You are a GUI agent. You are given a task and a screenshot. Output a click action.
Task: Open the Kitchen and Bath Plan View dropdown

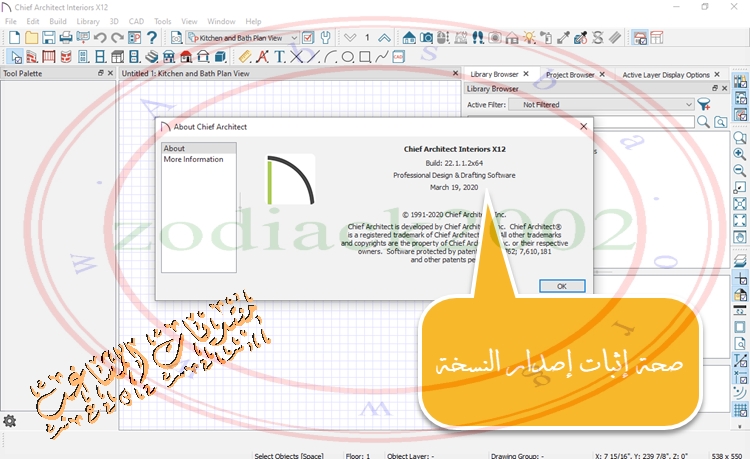(x=243, y=37)
